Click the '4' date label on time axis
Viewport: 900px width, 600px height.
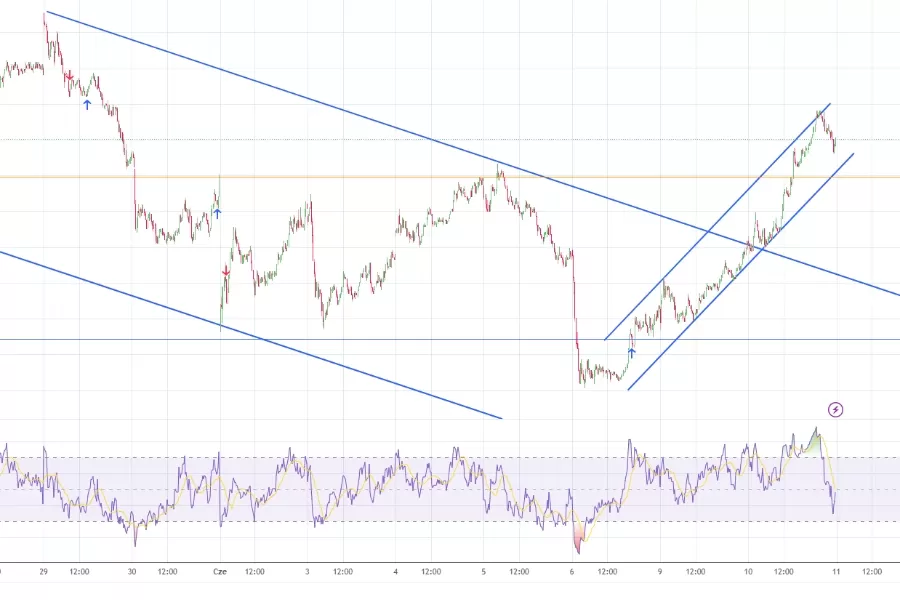[395, 571]
